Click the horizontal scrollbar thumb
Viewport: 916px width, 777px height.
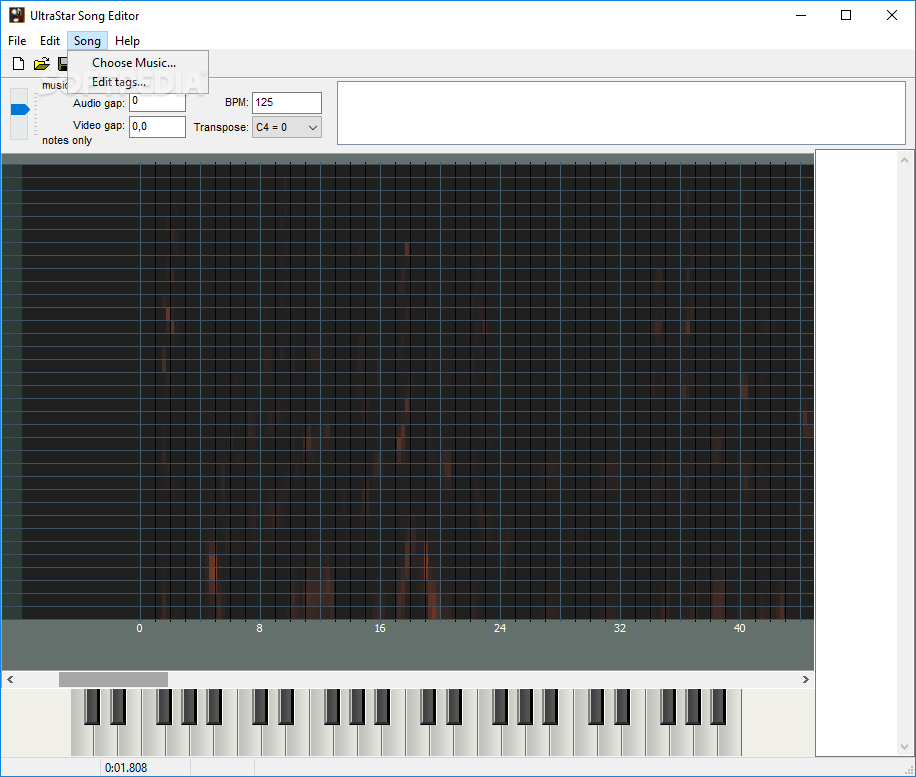pos(113,679)
